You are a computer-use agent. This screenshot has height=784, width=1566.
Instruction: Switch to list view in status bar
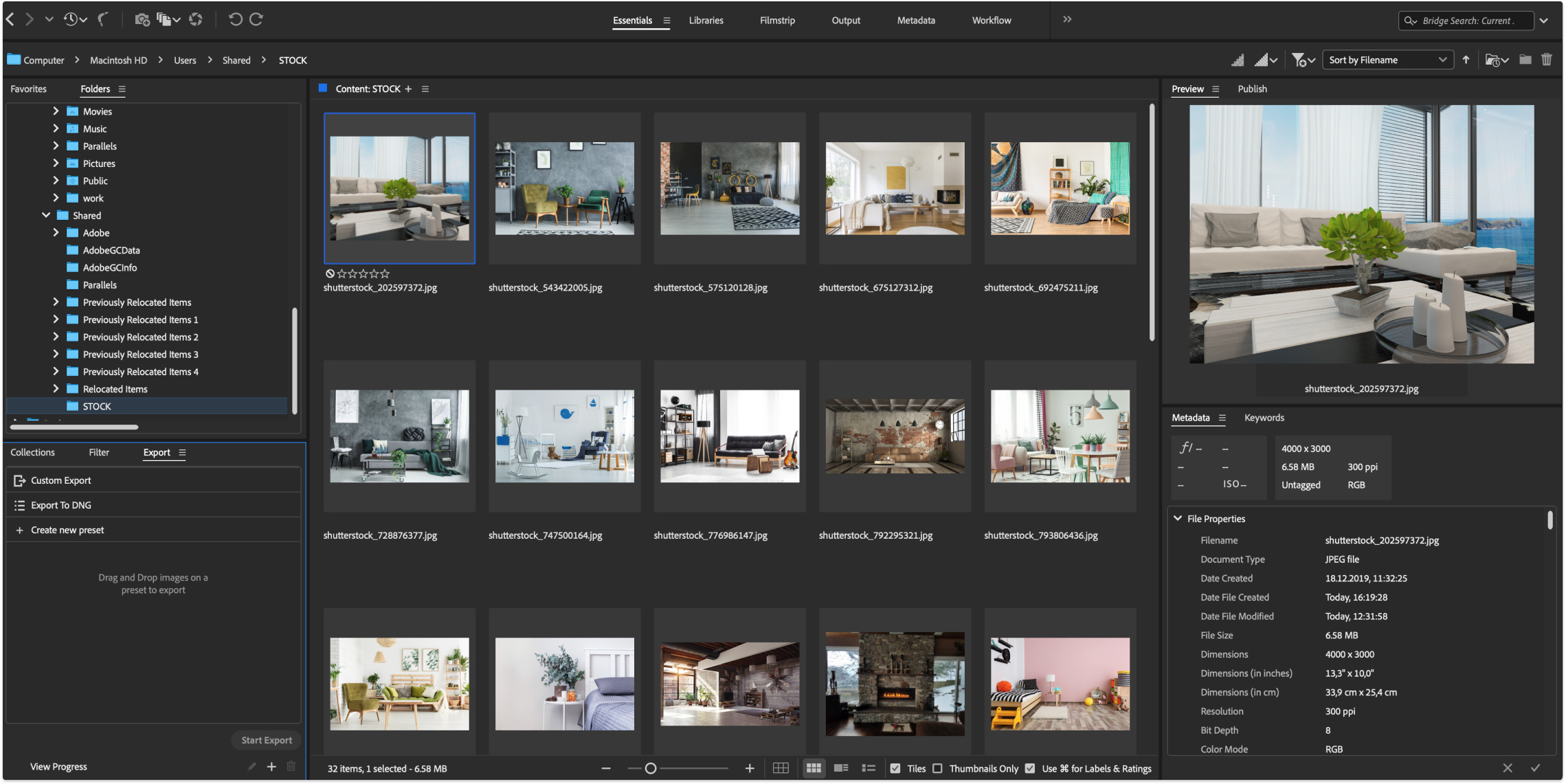tap(869, 768)
